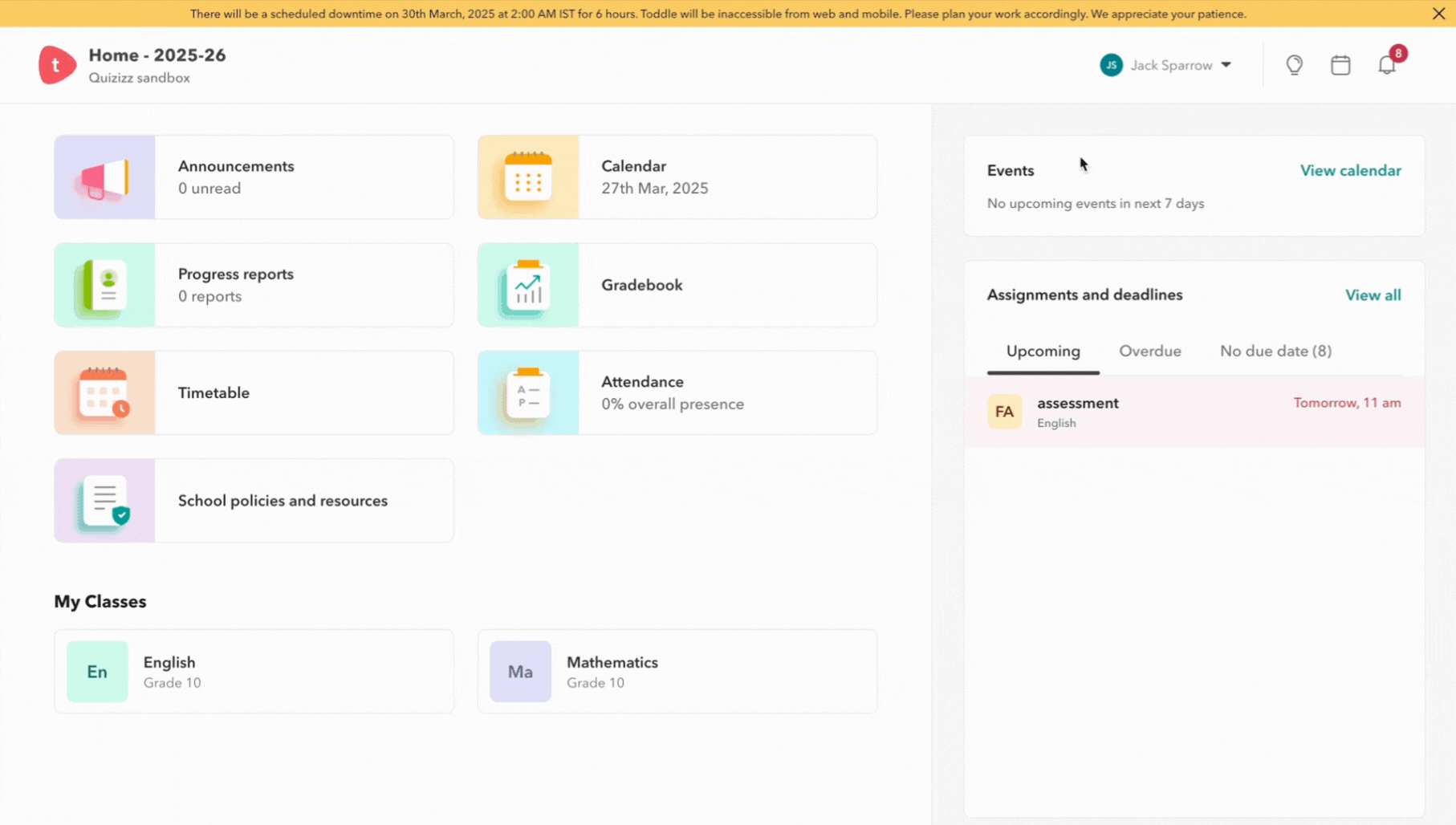Click the header calendar icon
1456x825 pixels.
pos(1340,65)
